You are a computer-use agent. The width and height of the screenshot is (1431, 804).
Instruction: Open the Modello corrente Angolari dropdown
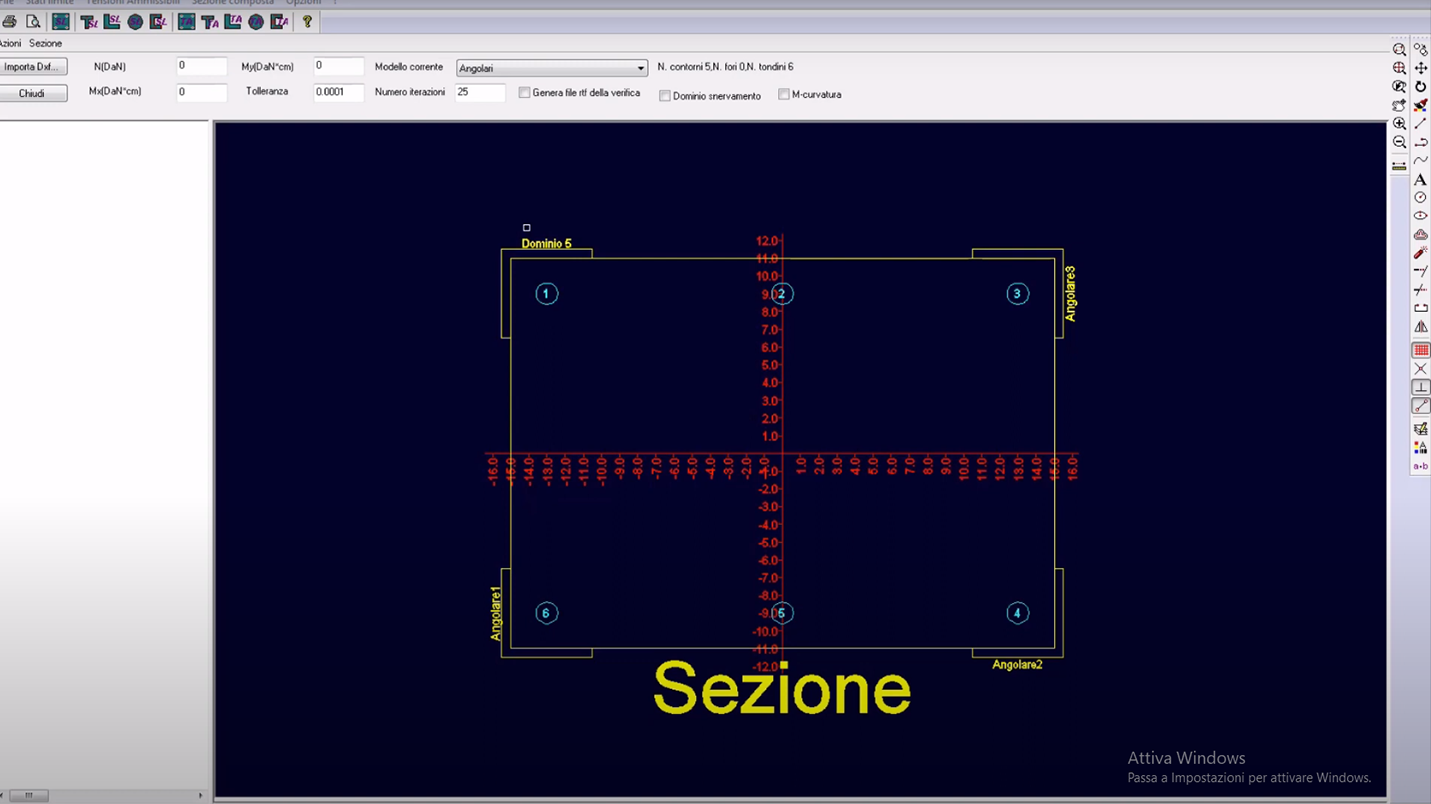552,68
